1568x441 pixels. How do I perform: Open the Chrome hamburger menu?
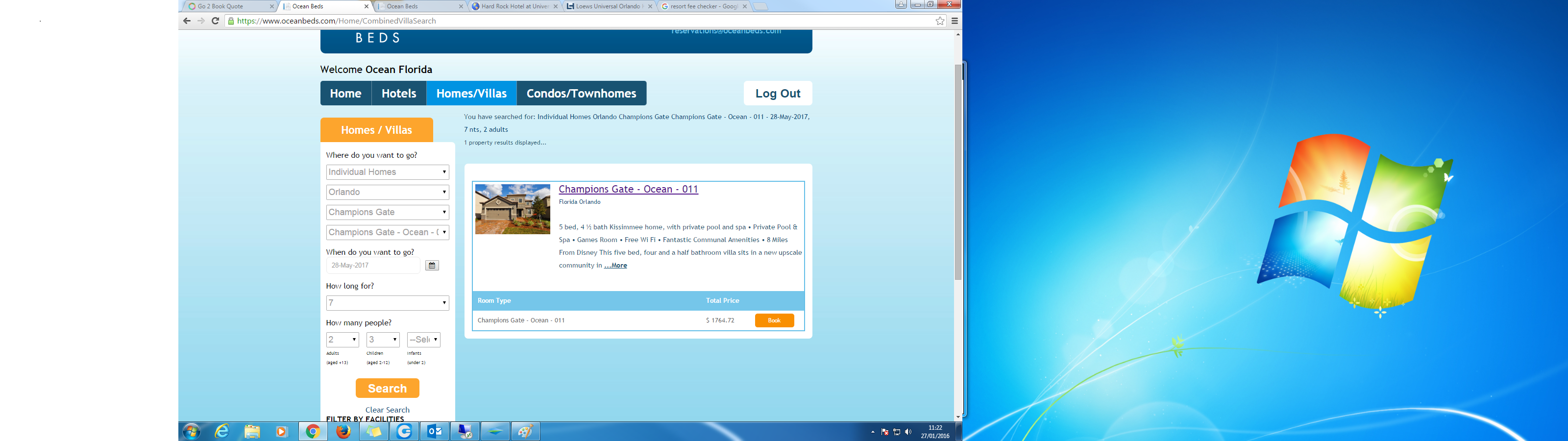955,21
